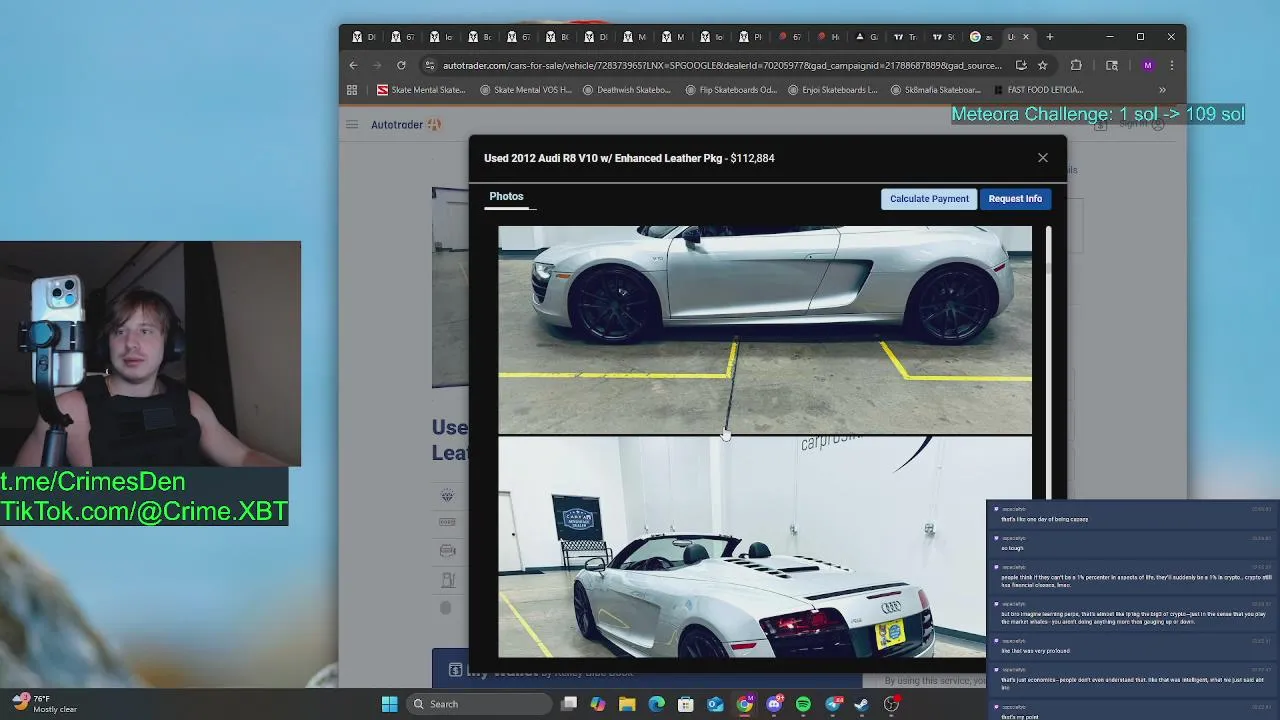1280x720 pixels.
Task: Click the rear-view convertible Audi R8 photo
Action: (x=765, y=547)
